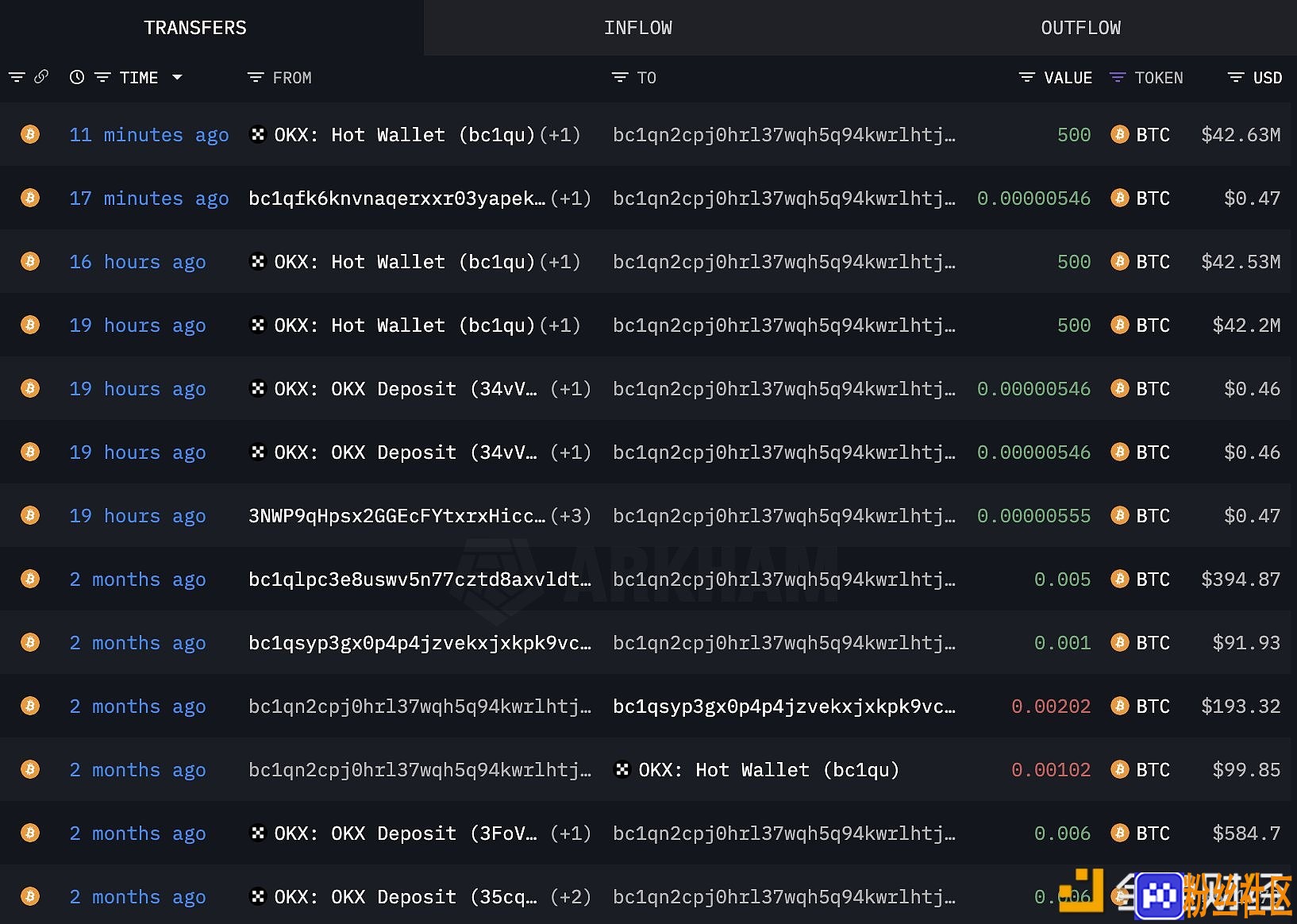The image size is (1297, 924).
Task: Expand the TIME sort dropdown arrow
Action: coord(177,77)
